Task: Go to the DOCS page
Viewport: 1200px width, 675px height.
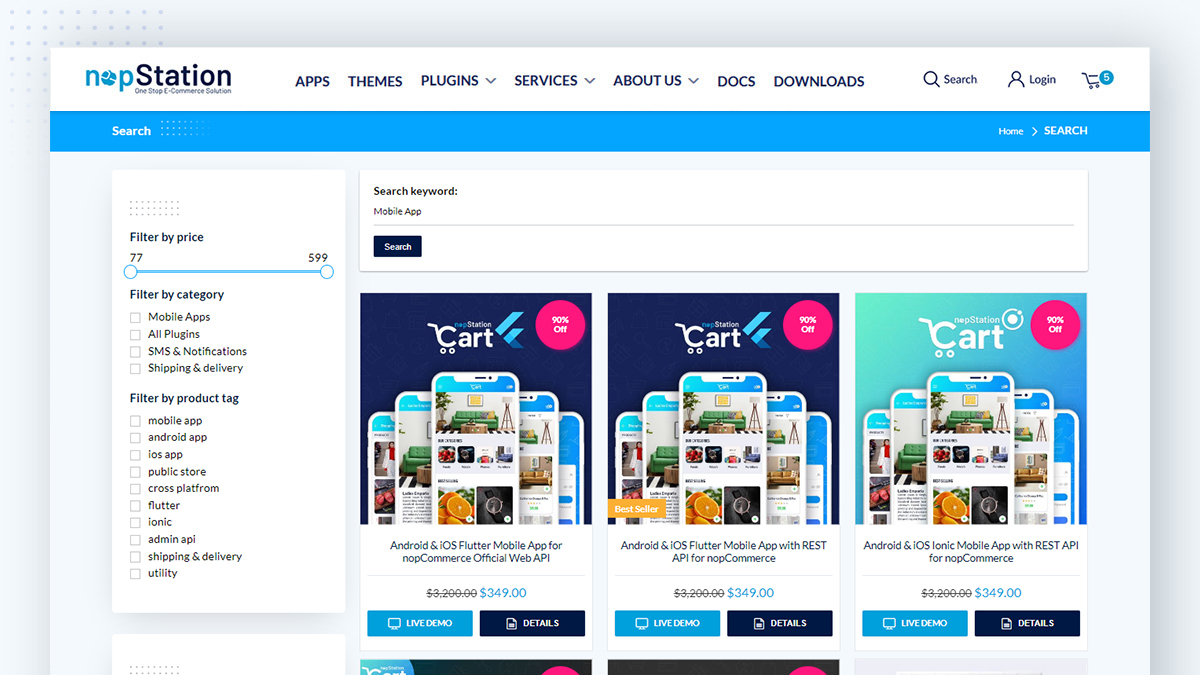Action: pyautogui.click(x=736, y=81)
